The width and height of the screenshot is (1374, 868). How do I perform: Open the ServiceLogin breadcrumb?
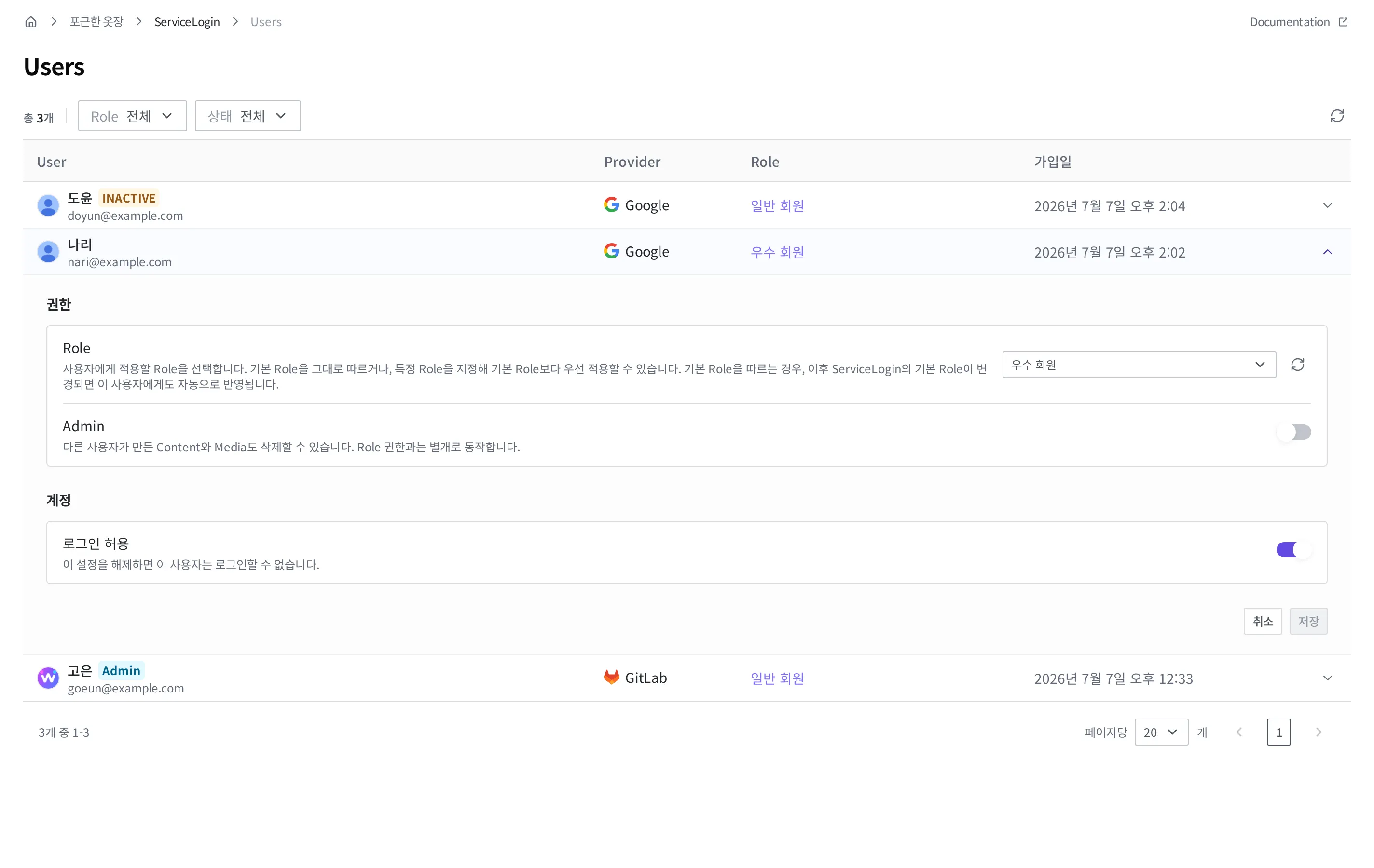coord(187,22)
